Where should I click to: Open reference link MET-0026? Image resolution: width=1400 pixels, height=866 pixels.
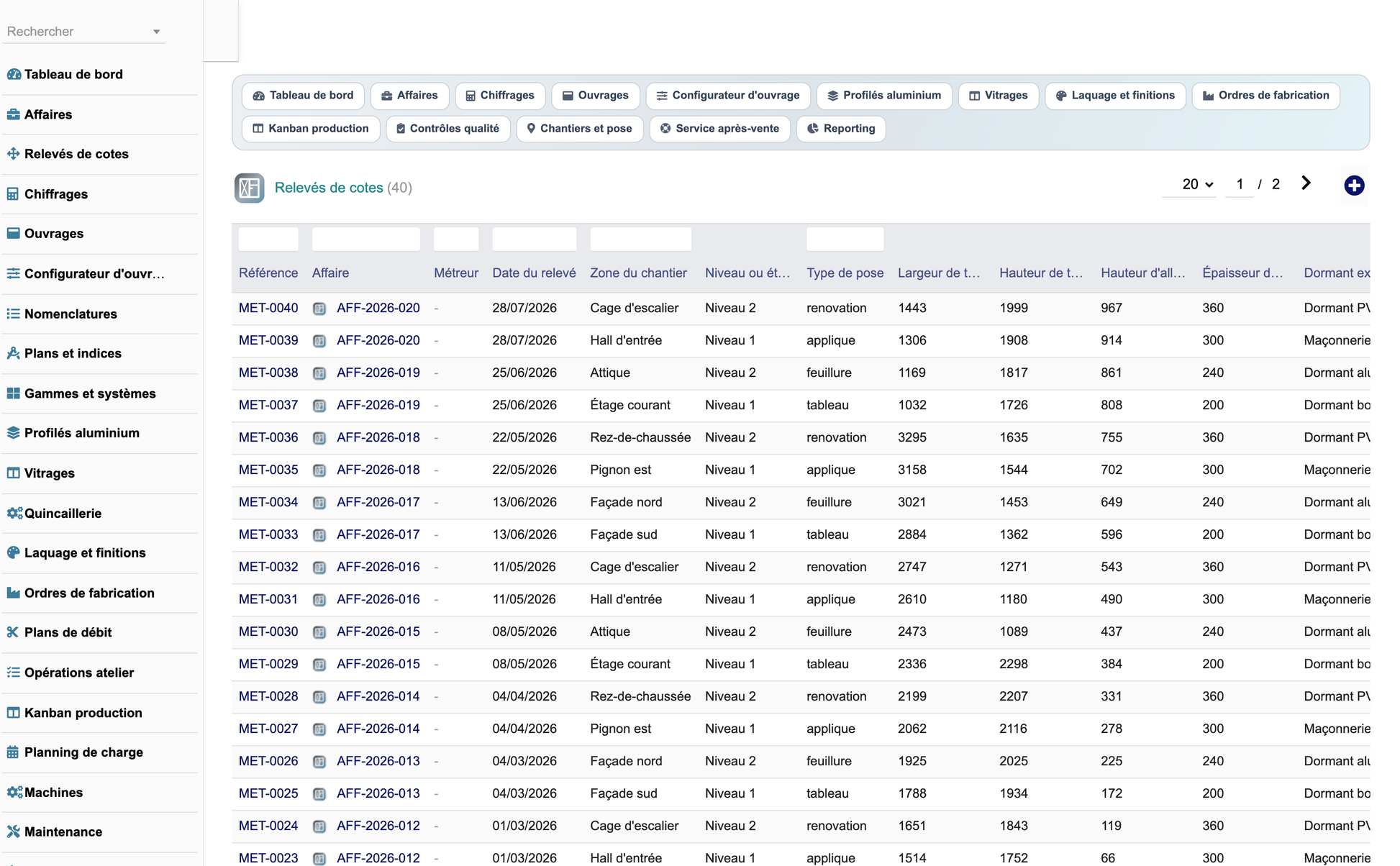pos(268,761)
